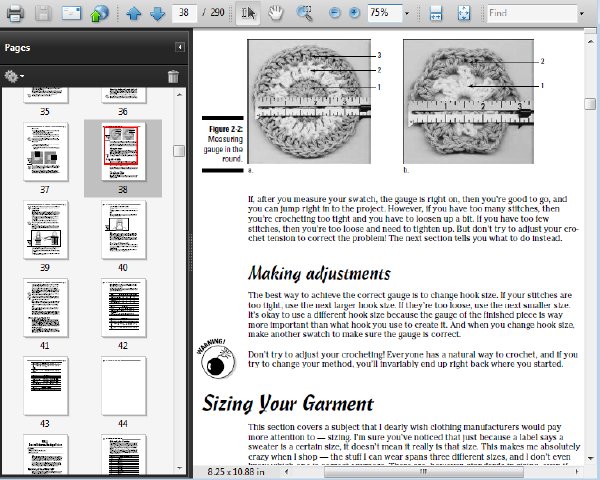The width and height of the screenshot is (600, 480).
Task: Click inside the Find search box
Action: tap(532, 13)
